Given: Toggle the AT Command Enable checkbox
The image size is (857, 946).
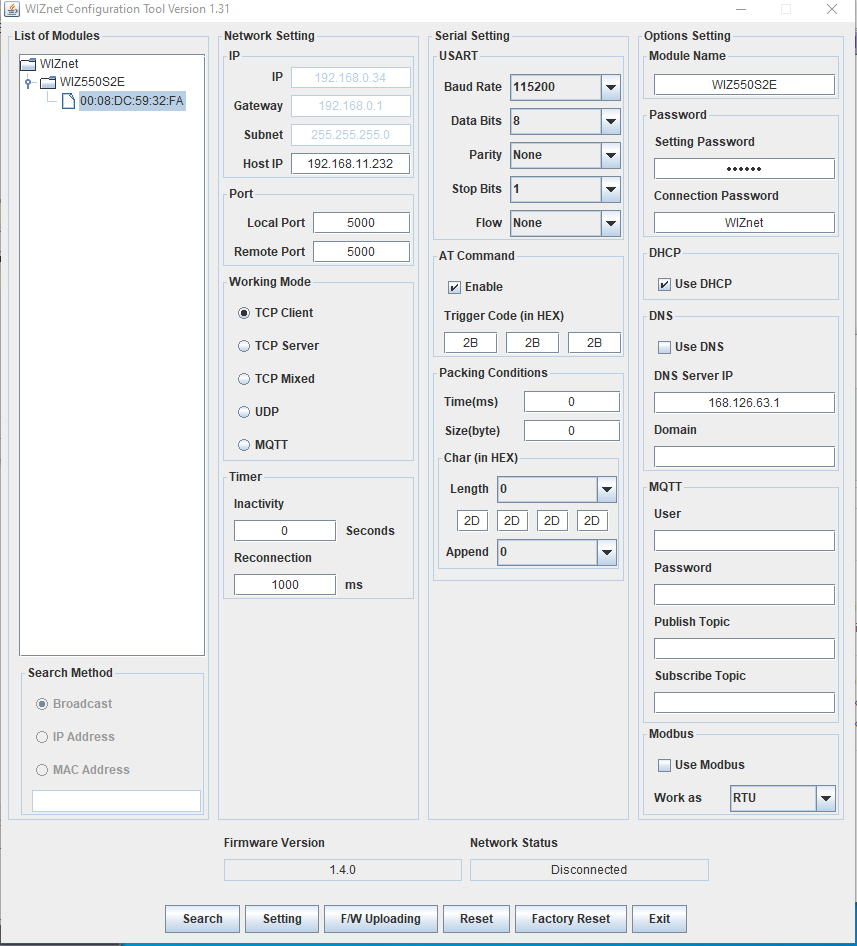Looking at the screenshot, I should [454, 287].
